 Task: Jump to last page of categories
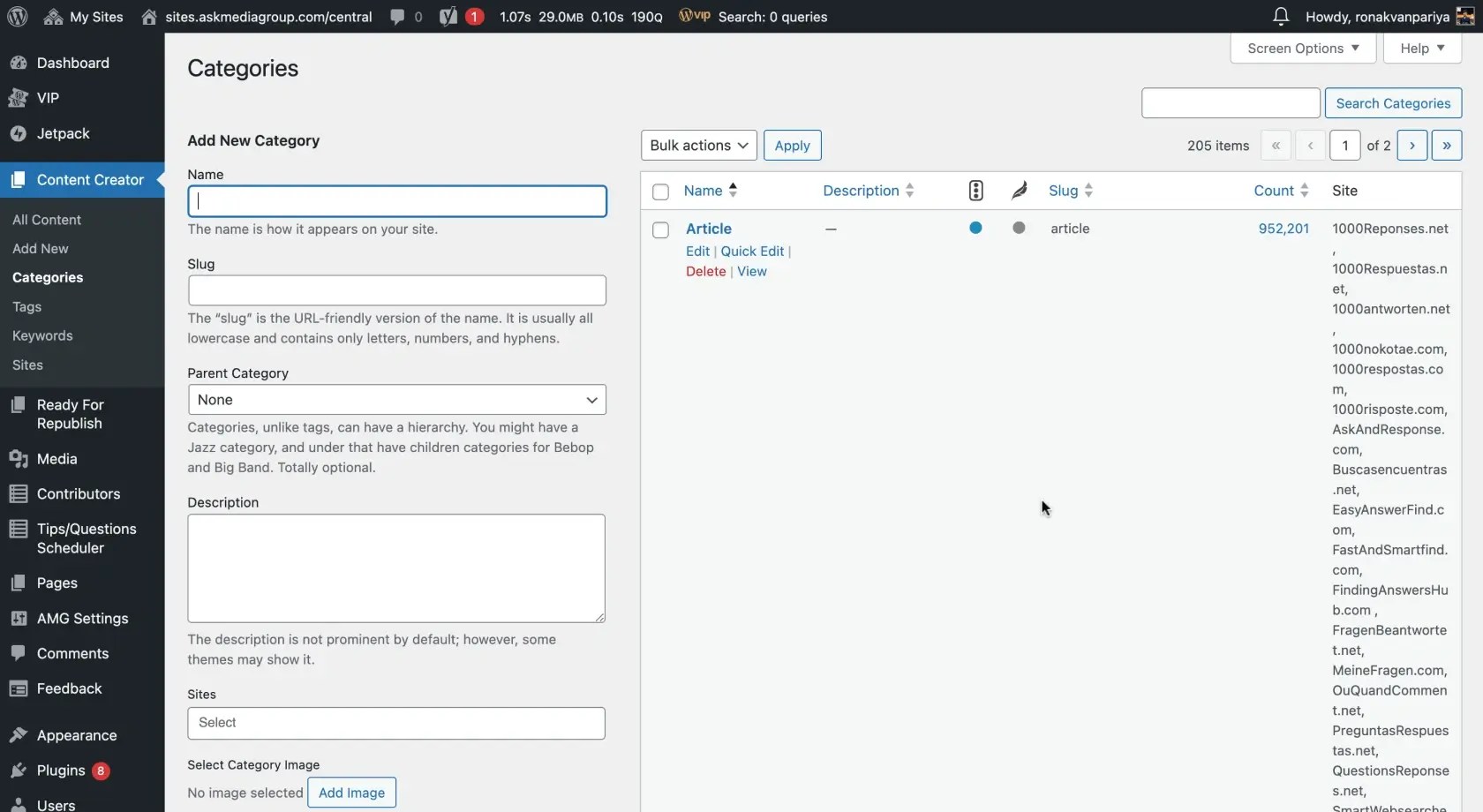[x=1447, y=146]
